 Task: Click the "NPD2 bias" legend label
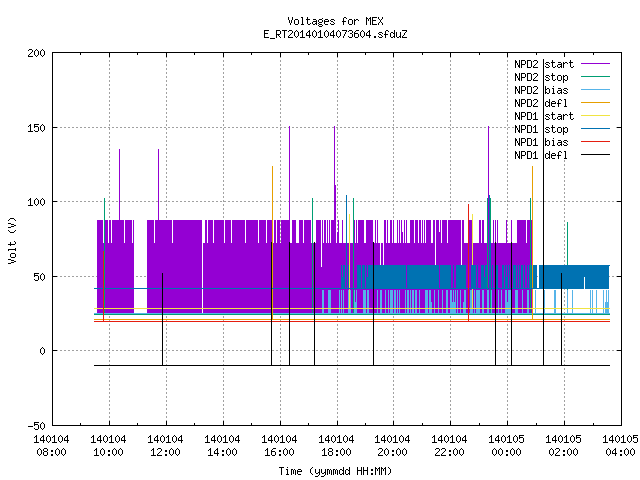pyautogui.click(x=541, y=90)
